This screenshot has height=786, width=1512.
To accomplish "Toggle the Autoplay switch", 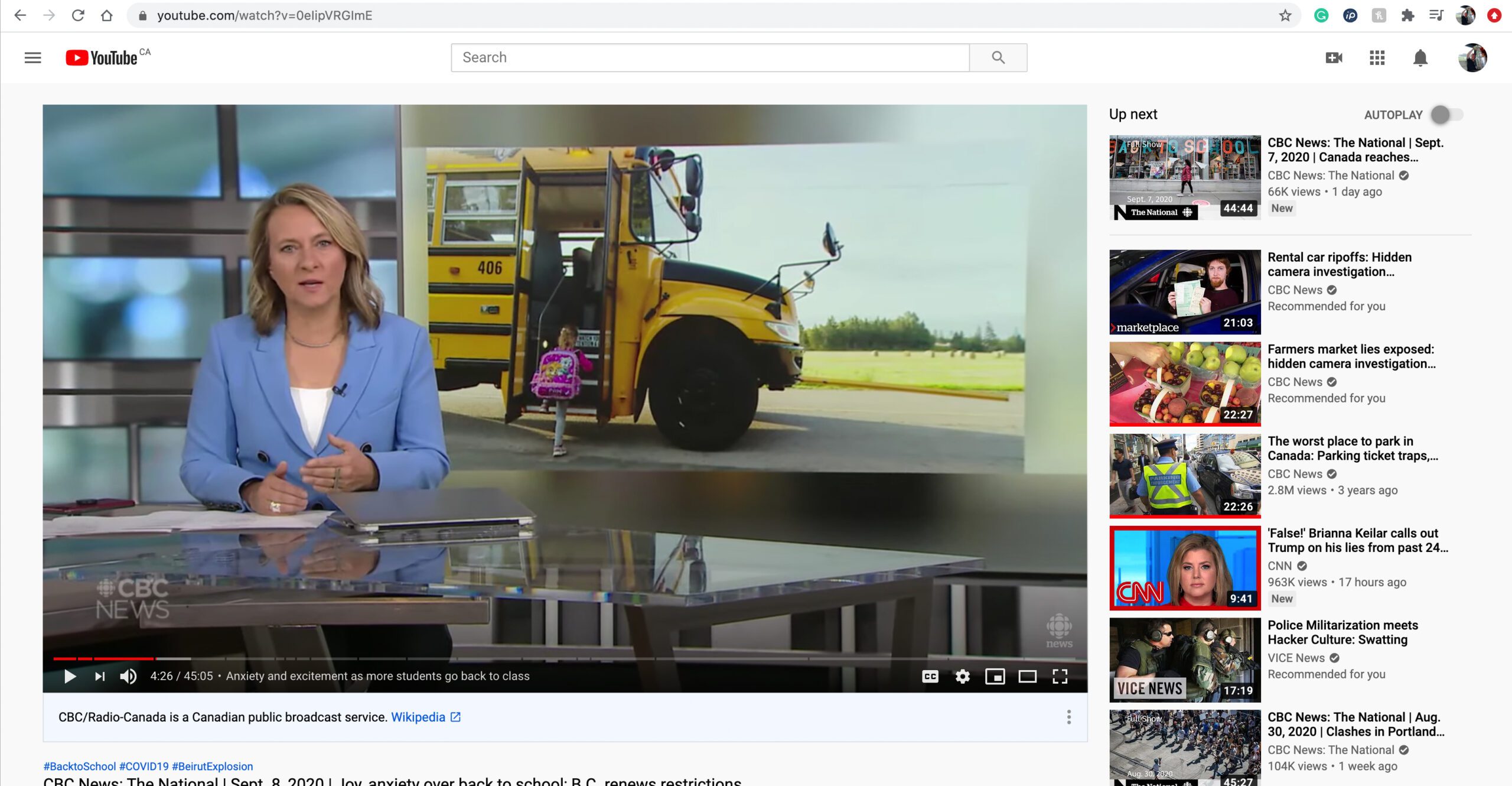I will (x=1446, y=115).
